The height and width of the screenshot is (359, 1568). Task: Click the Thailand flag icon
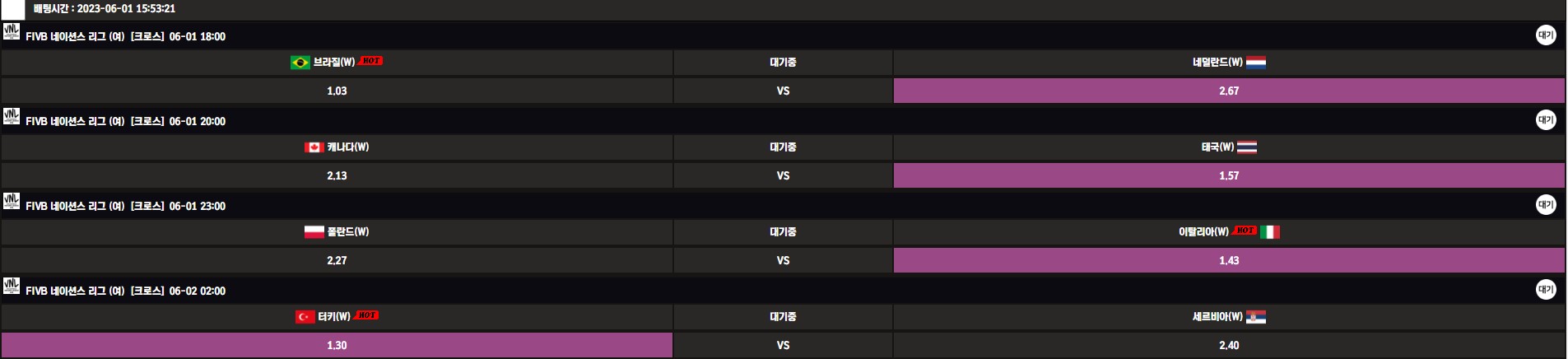pyautogui.click(x=1246, y=147)
